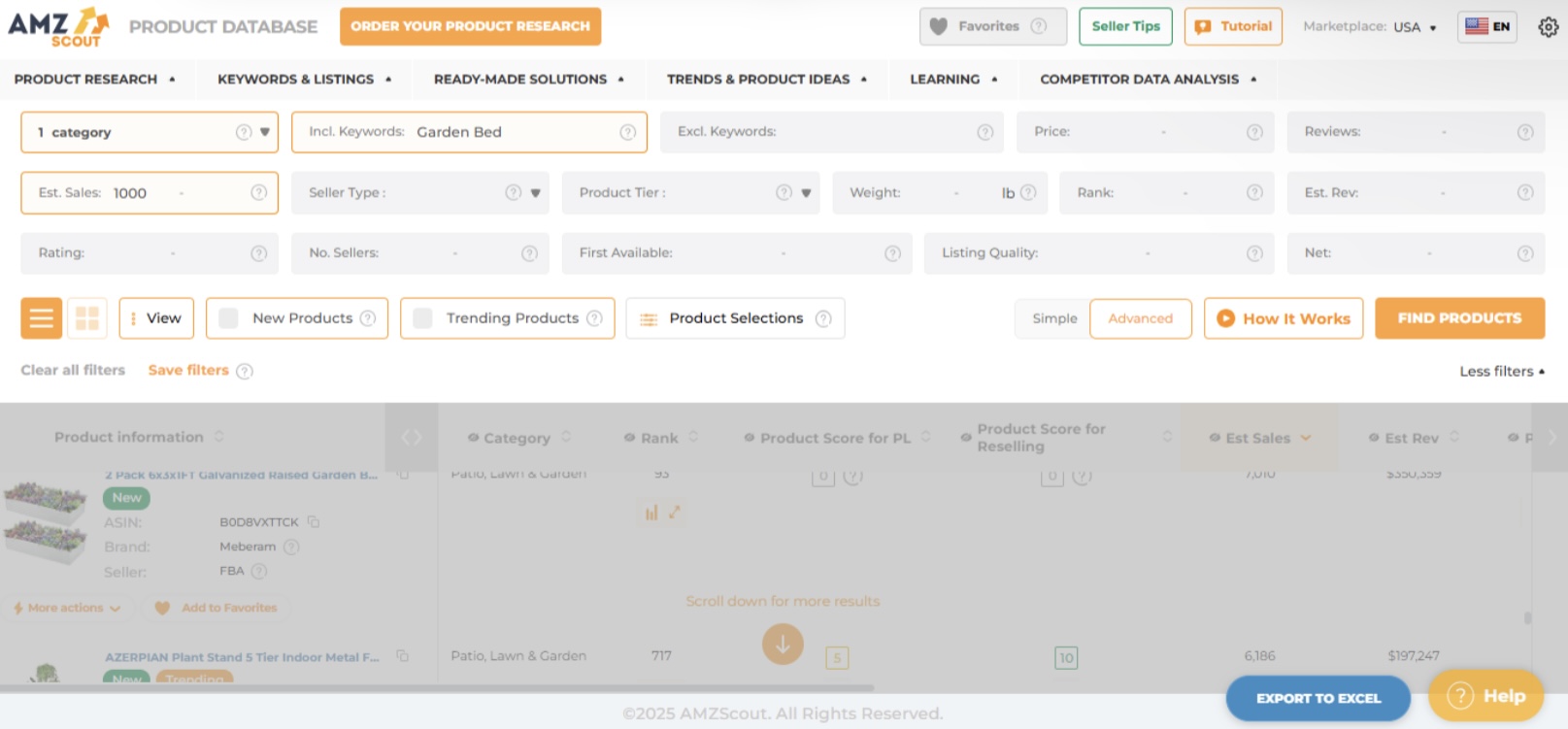Click the heart icon in Favorites button
1568x729 pixels.
[x=938, y=26]
